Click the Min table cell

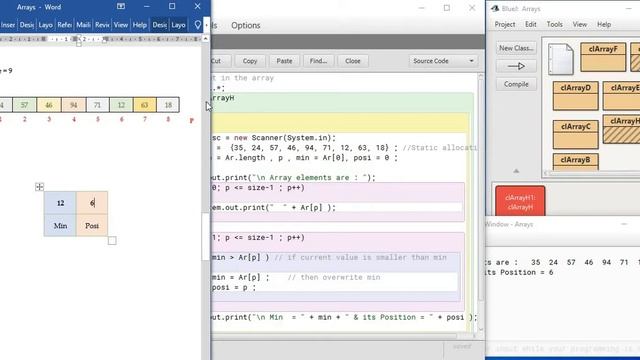(x=60, y=225)
